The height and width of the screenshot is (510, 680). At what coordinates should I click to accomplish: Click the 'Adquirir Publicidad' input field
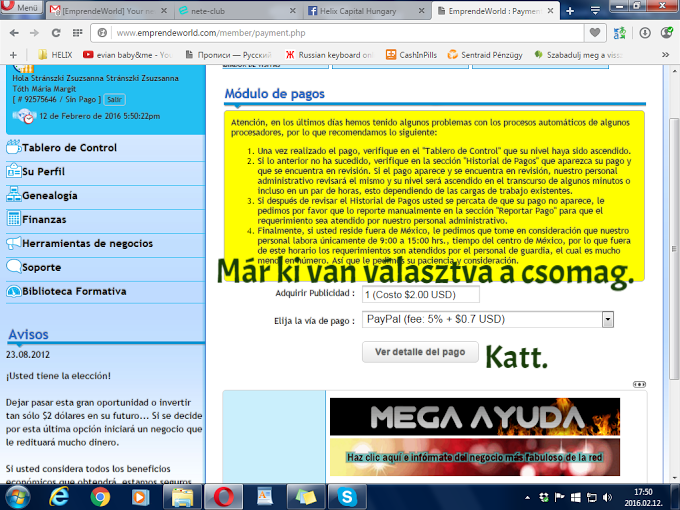tap(420, 295)
